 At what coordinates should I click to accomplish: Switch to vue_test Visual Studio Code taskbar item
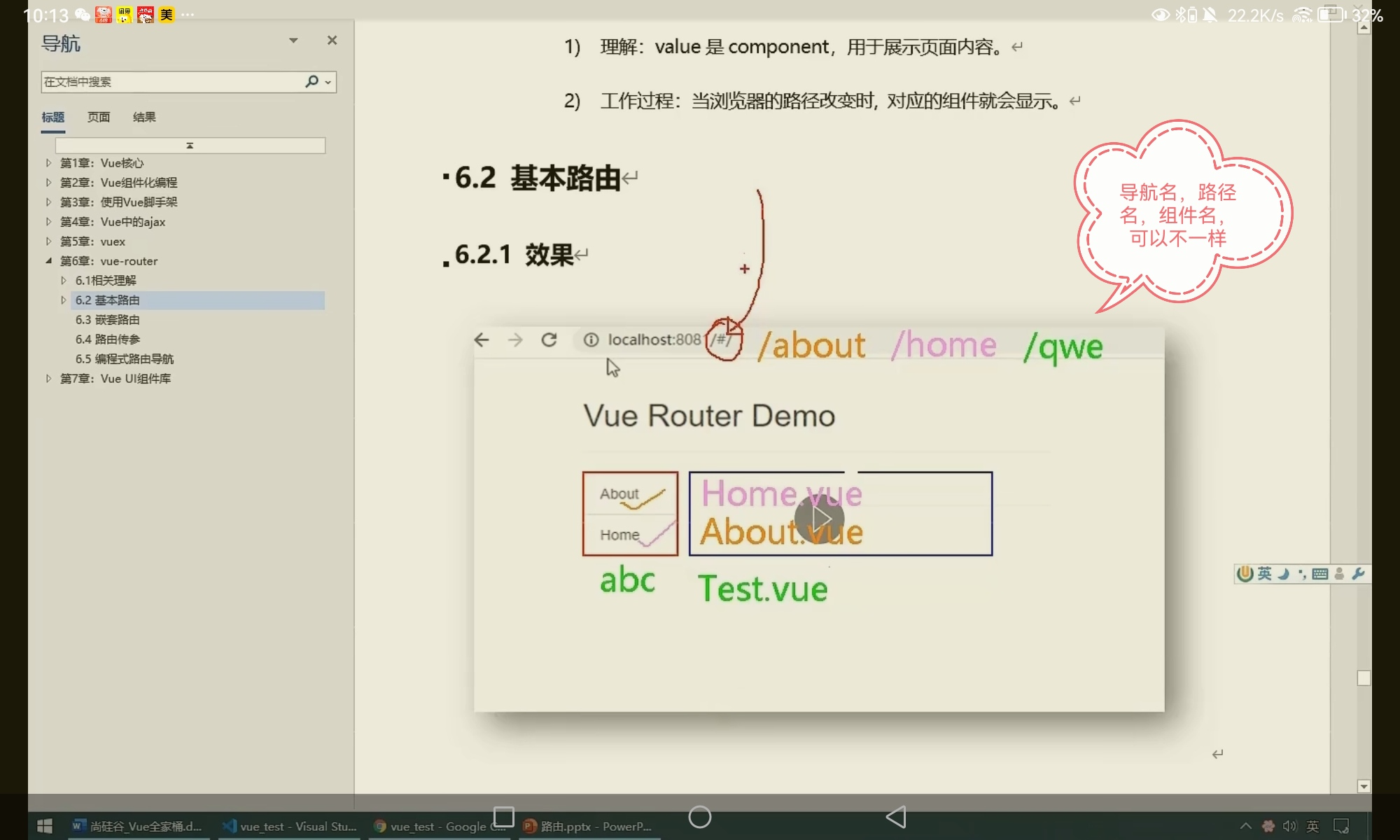coord(290,827)
